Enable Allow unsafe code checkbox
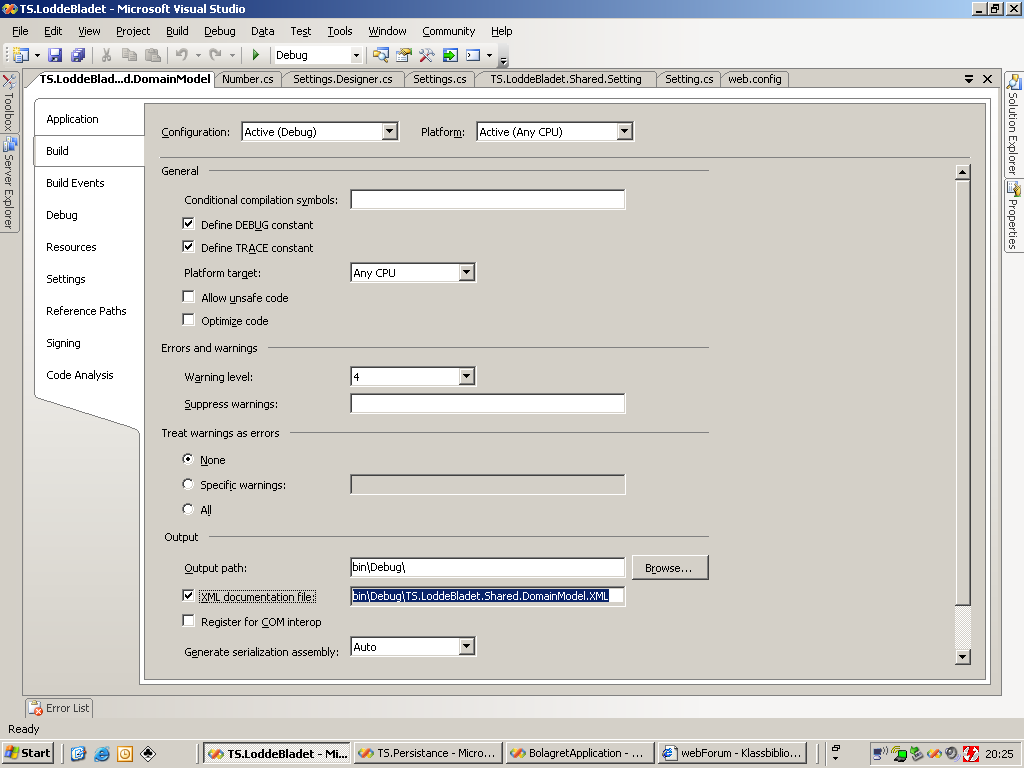Screen dimensions: 1024x768 tap(188, 296)
